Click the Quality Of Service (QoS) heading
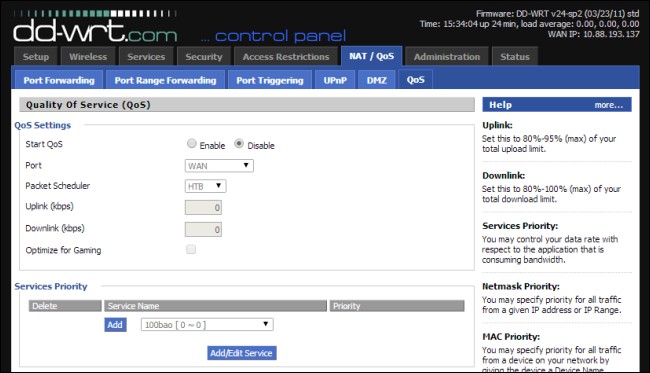This screenshot has height=373, width=650. pos(88,105)
